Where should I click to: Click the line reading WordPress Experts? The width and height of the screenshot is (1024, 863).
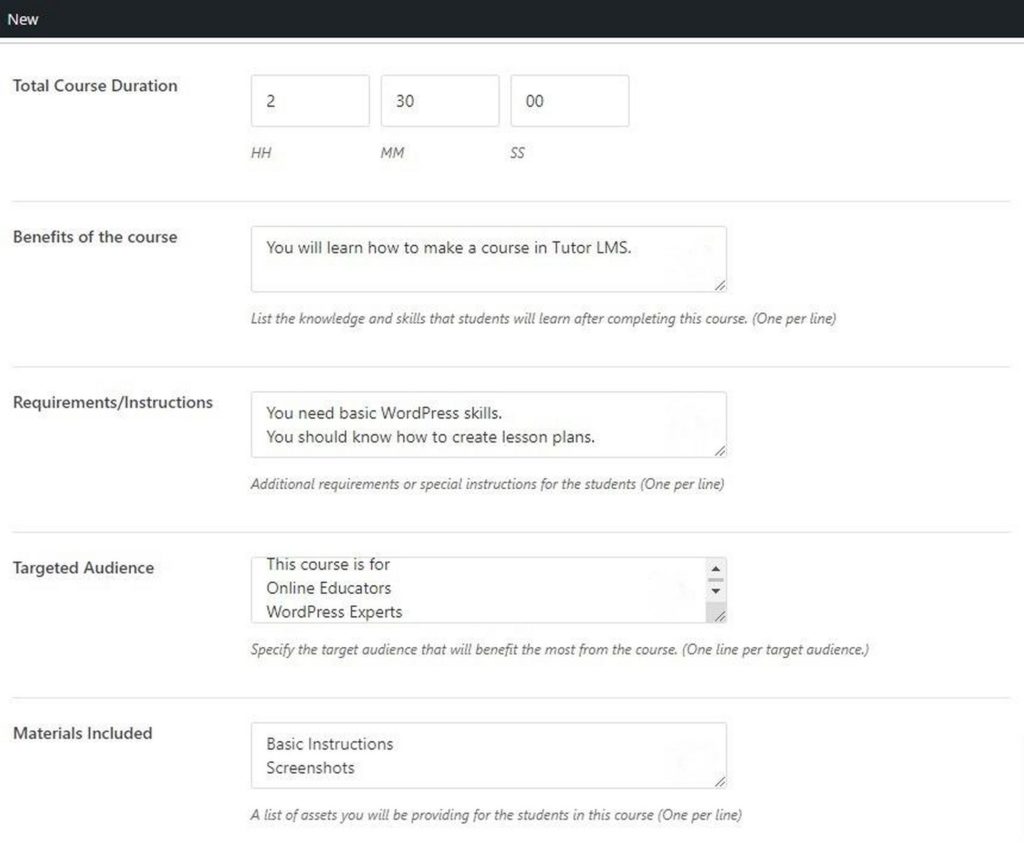point(333,613)
